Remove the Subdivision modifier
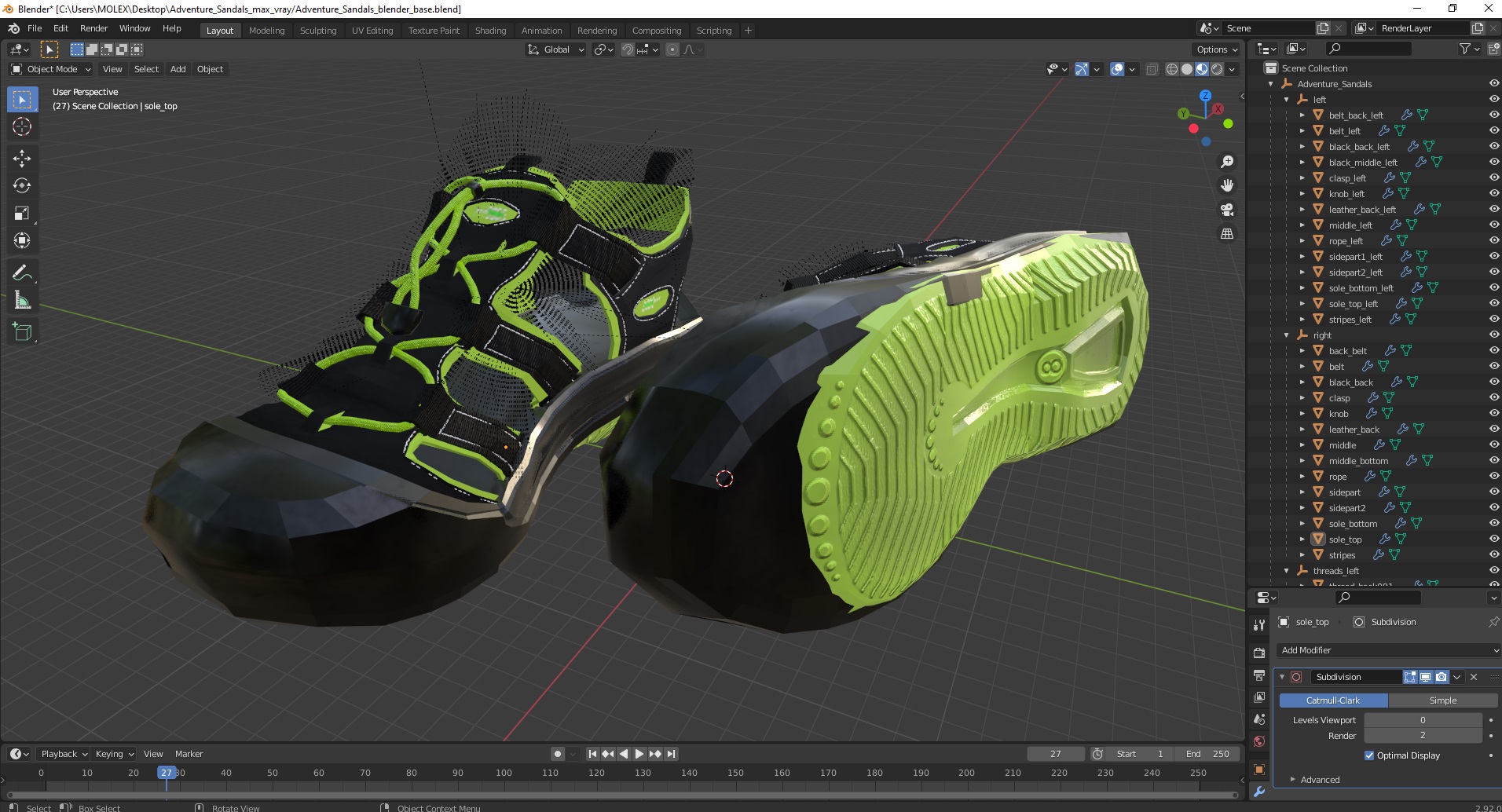The height and width of the screenshot is (812, 1502). click(x=1474, y=677)
